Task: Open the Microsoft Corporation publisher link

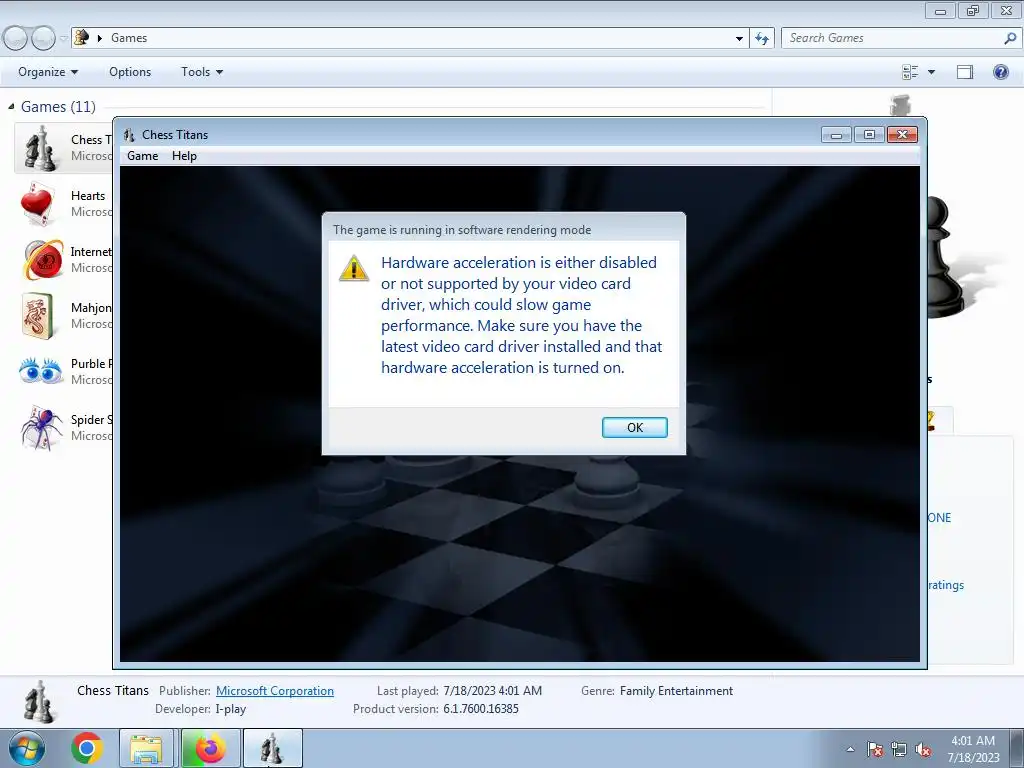Action: pyautogui.click(x=275, y=691)
